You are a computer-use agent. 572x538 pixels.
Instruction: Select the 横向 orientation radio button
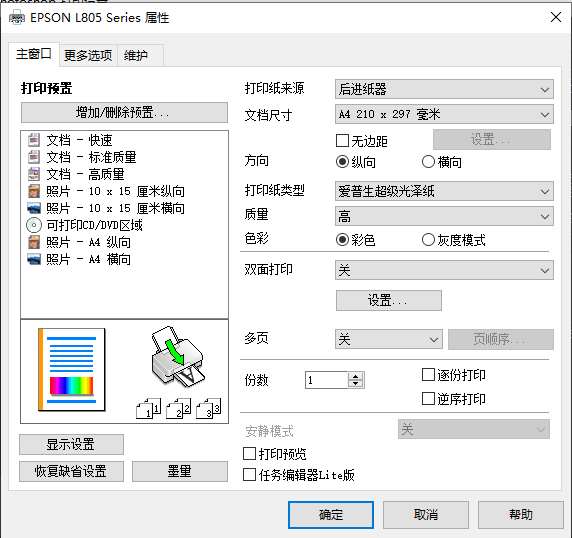pos(428,162)
